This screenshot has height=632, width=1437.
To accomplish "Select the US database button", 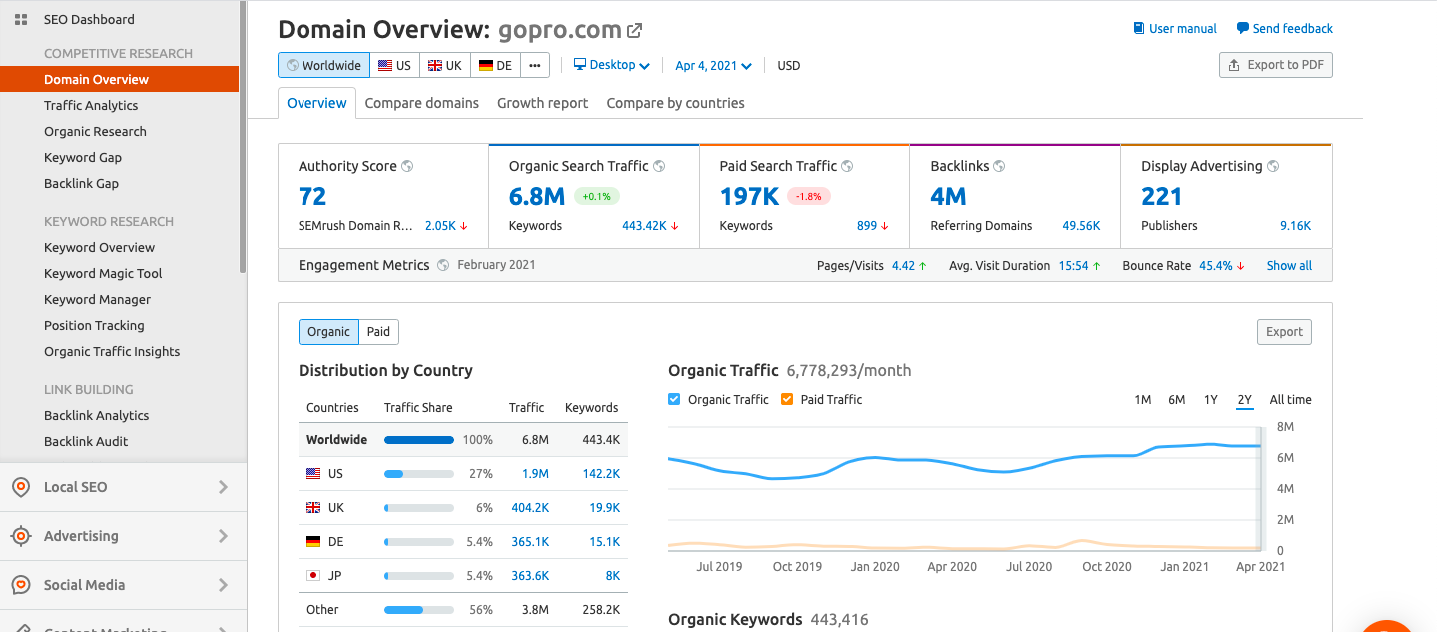I will pos(394,65).
